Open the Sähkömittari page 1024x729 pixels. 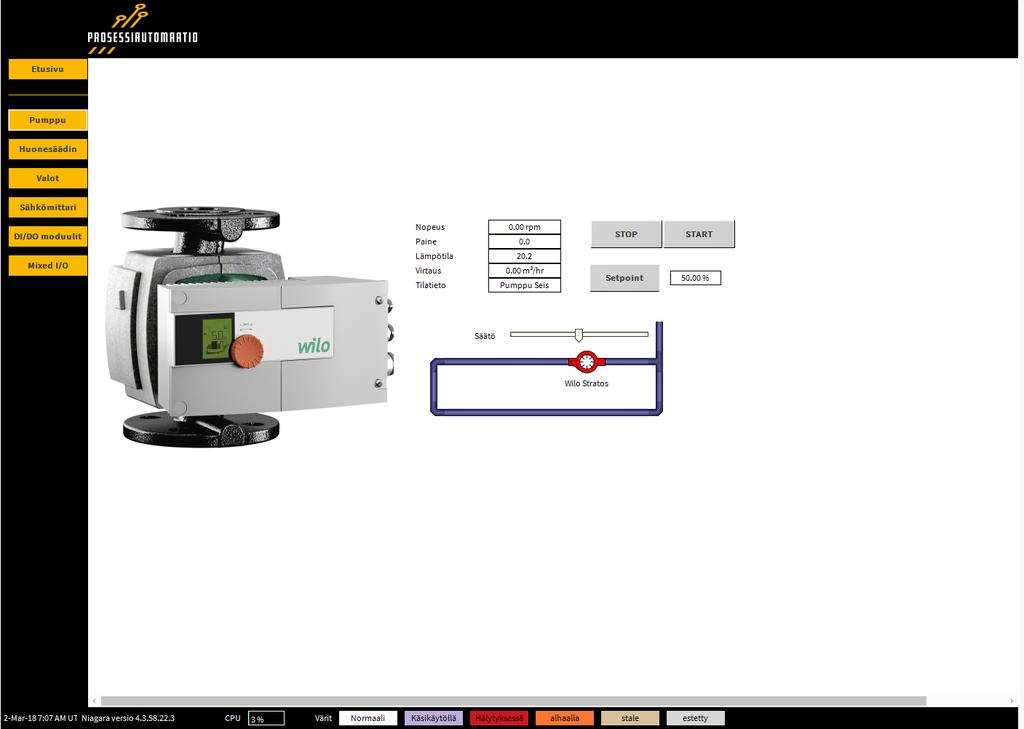click(48, 207)
